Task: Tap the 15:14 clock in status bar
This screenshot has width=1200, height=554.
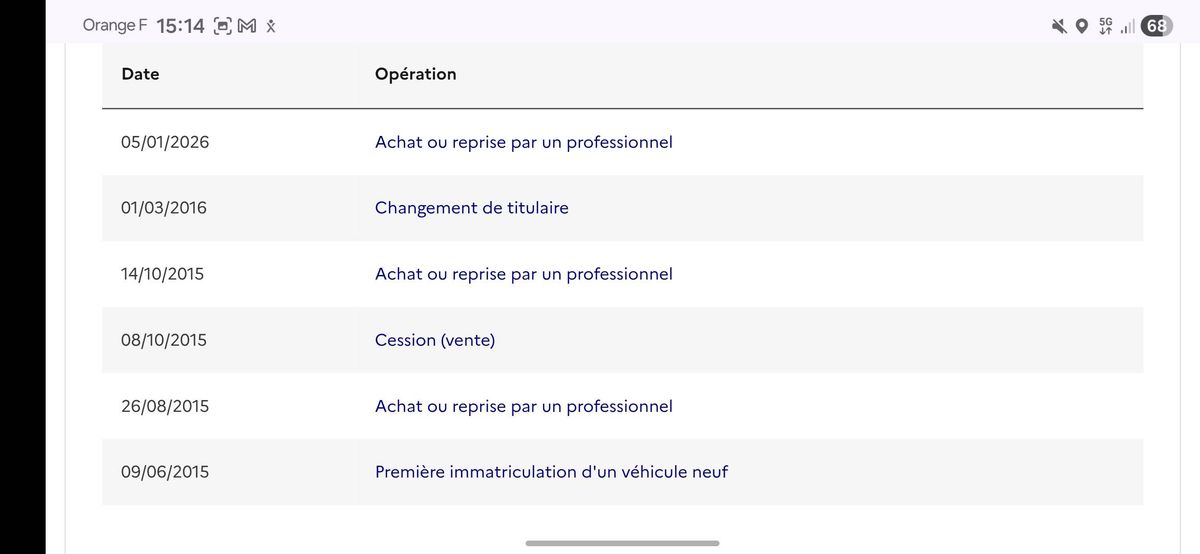Action: pos(181,27)
